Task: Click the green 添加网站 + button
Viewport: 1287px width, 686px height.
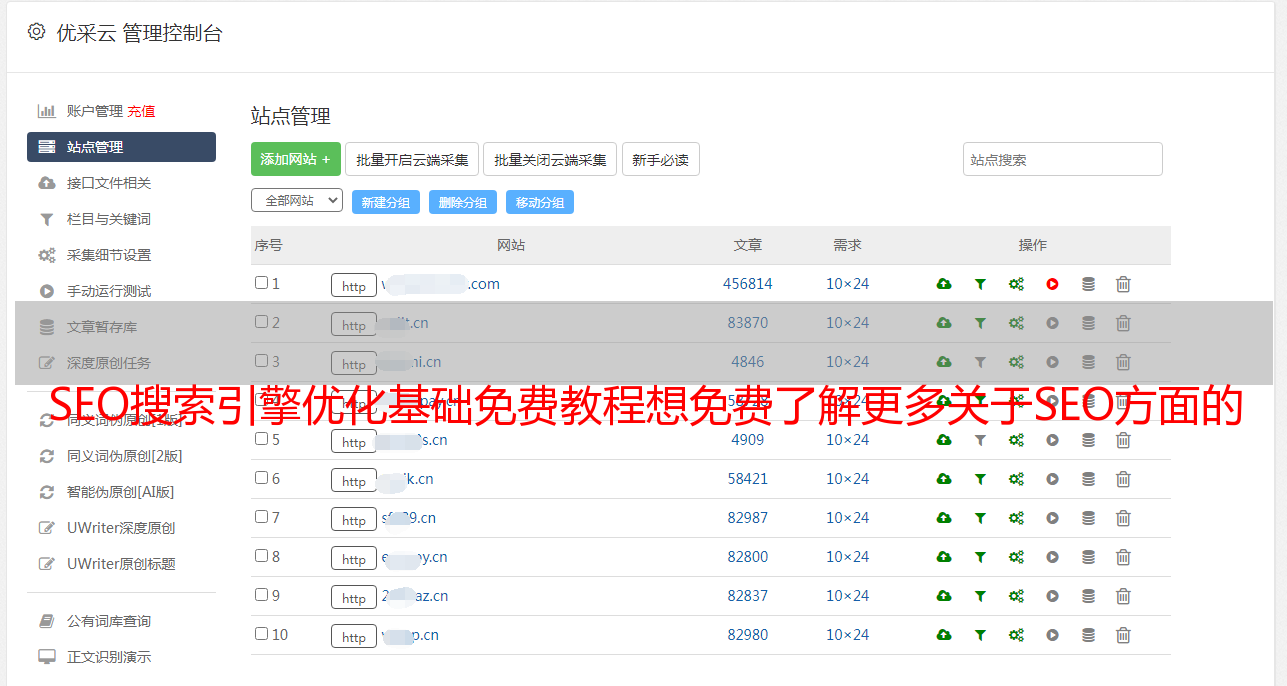Action: pos(296,159)
